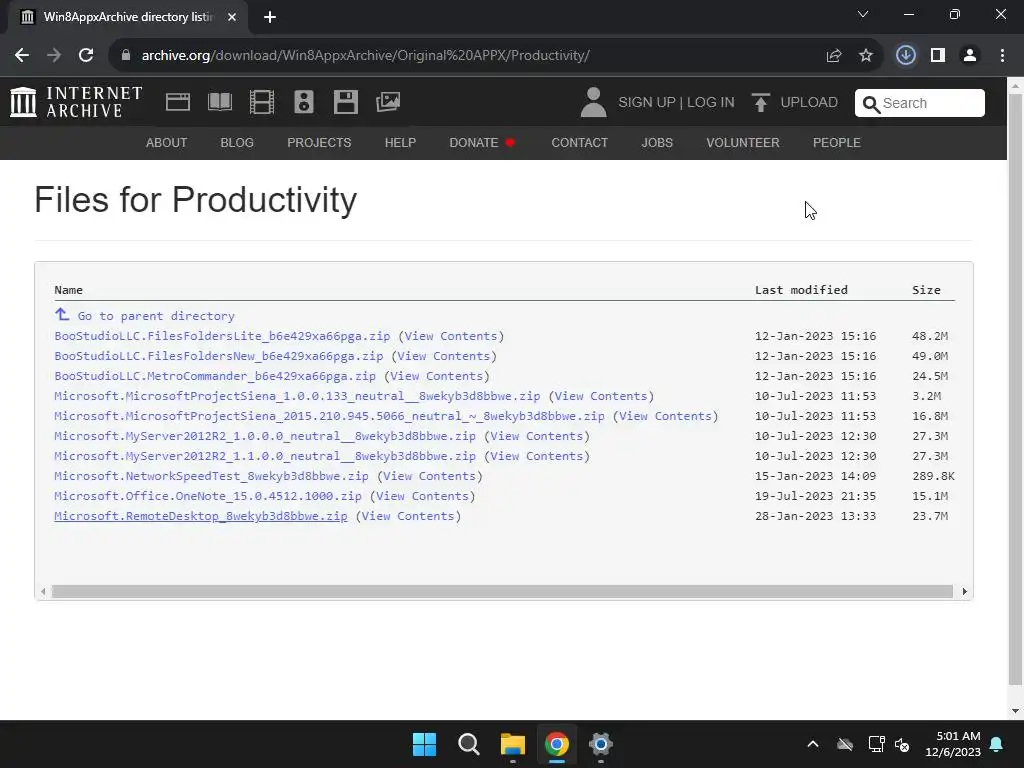The image size is (1024, 768).
Task: Close the Win8AppxArchive tab
Action: pos(232,17)
